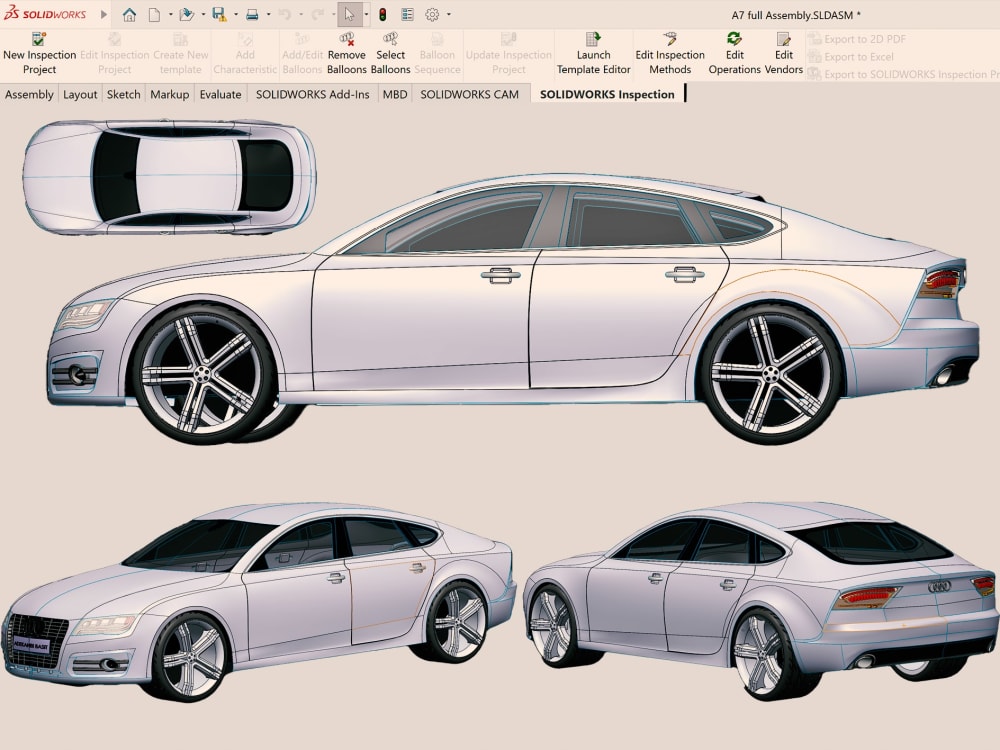Select the large side view car
The width and height of the screenshot is (1000, 750).
(x=513, y=308)
